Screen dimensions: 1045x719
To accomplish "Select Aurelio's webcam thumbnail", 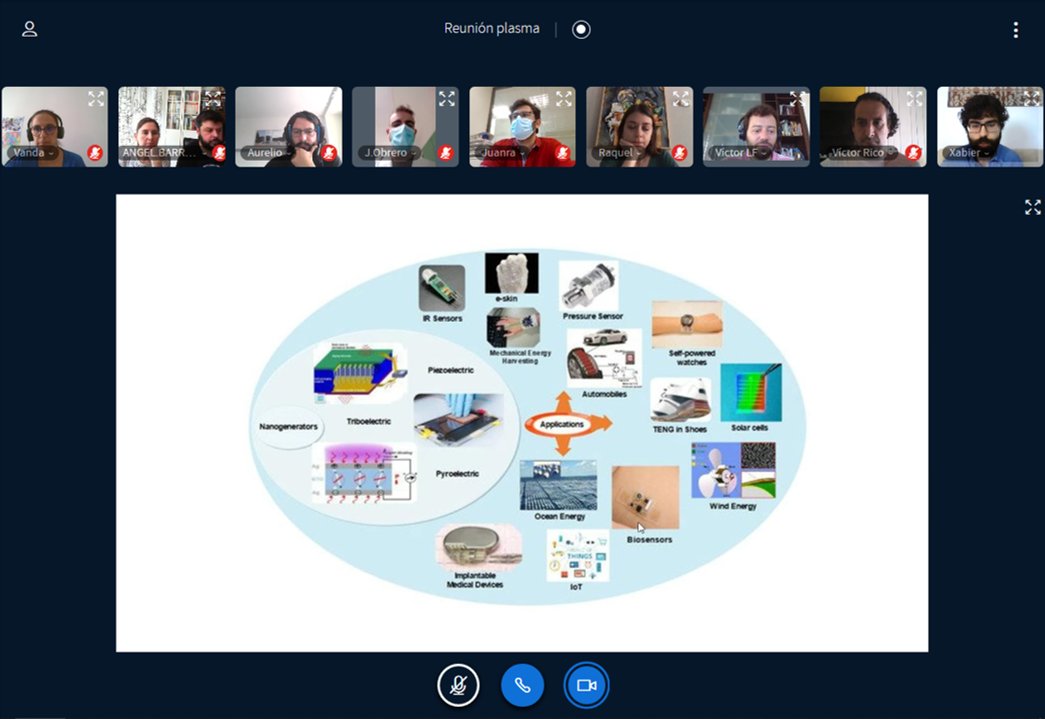I will point(289,127).
